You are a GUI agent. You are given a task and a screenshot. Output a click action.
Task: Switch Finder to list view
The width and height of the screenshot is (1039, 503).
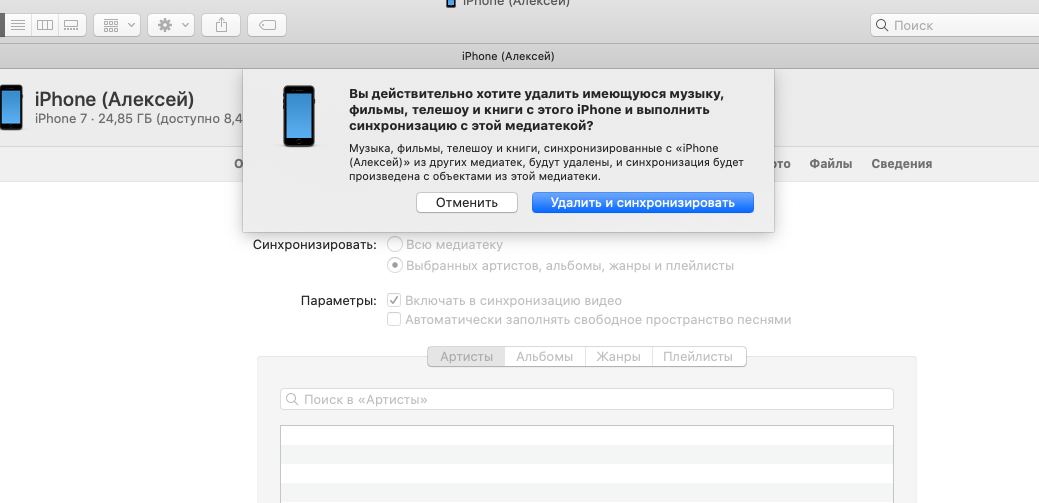pyautogui.click(x=18, y=25)
